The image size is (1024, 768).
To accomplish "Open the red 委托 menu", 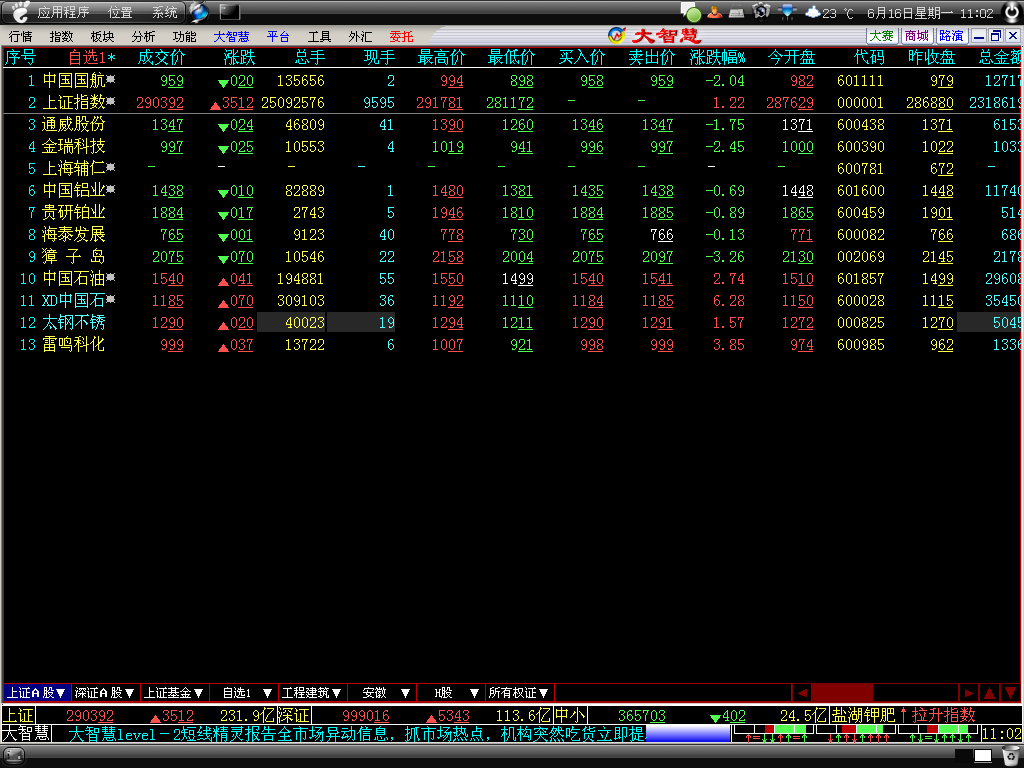I will (x=402, y=37).
